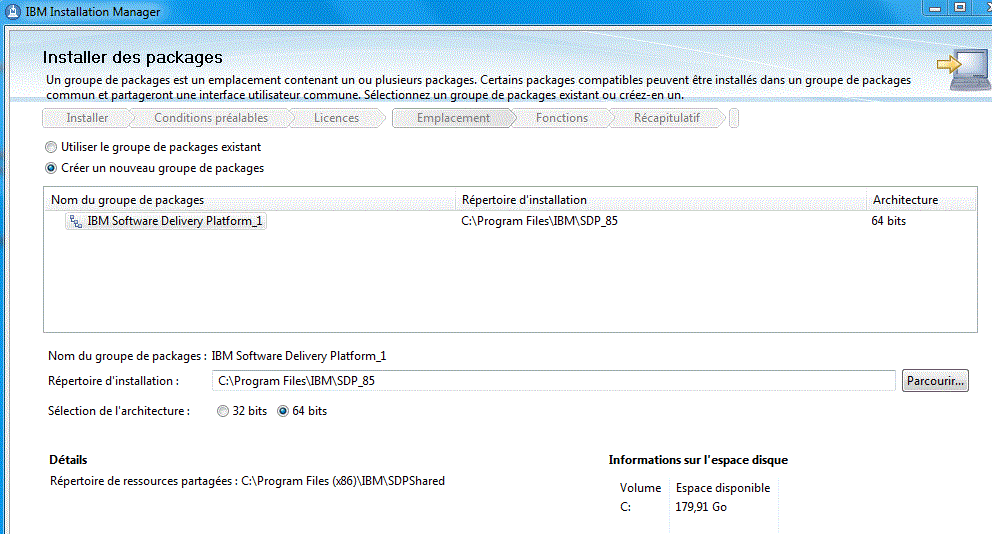Screen dimensions: 992x534
Task: Go to the Emplacement step
Action: click(x=453, y=118)
